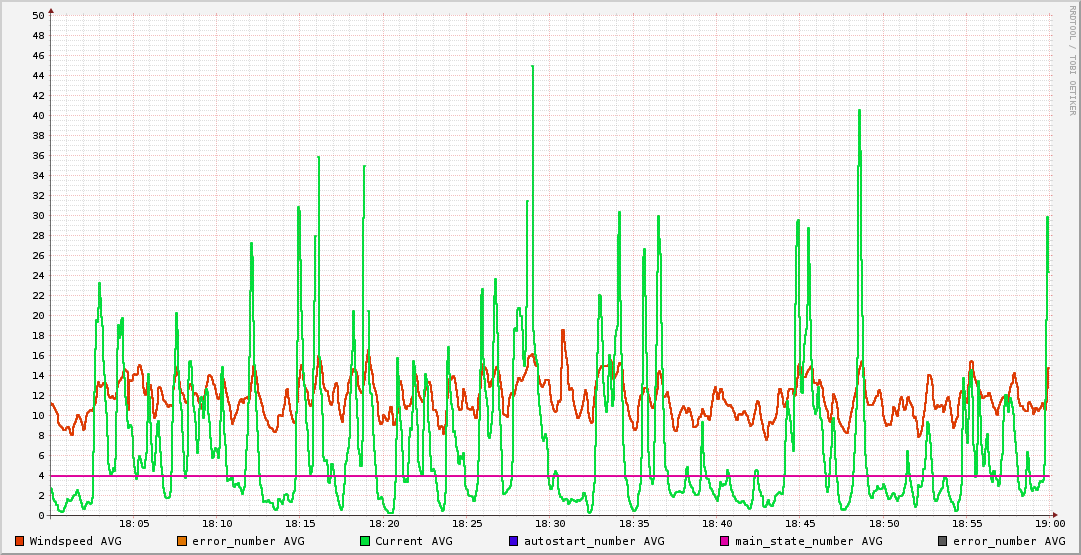
Task: Click the RRDTOOL / TOBI OETIKER watermark
Action: tap(1072, 58)
